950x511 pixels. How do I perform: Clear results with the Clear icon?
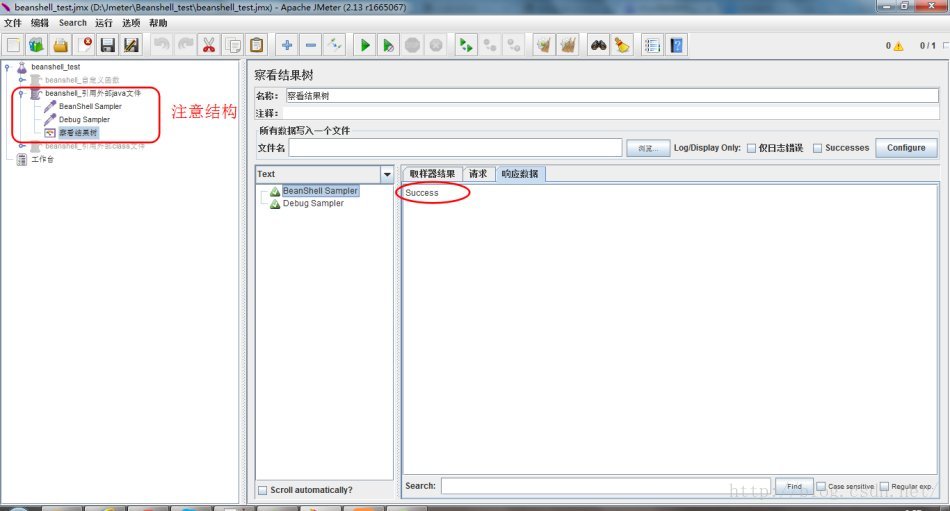(544, 45)
